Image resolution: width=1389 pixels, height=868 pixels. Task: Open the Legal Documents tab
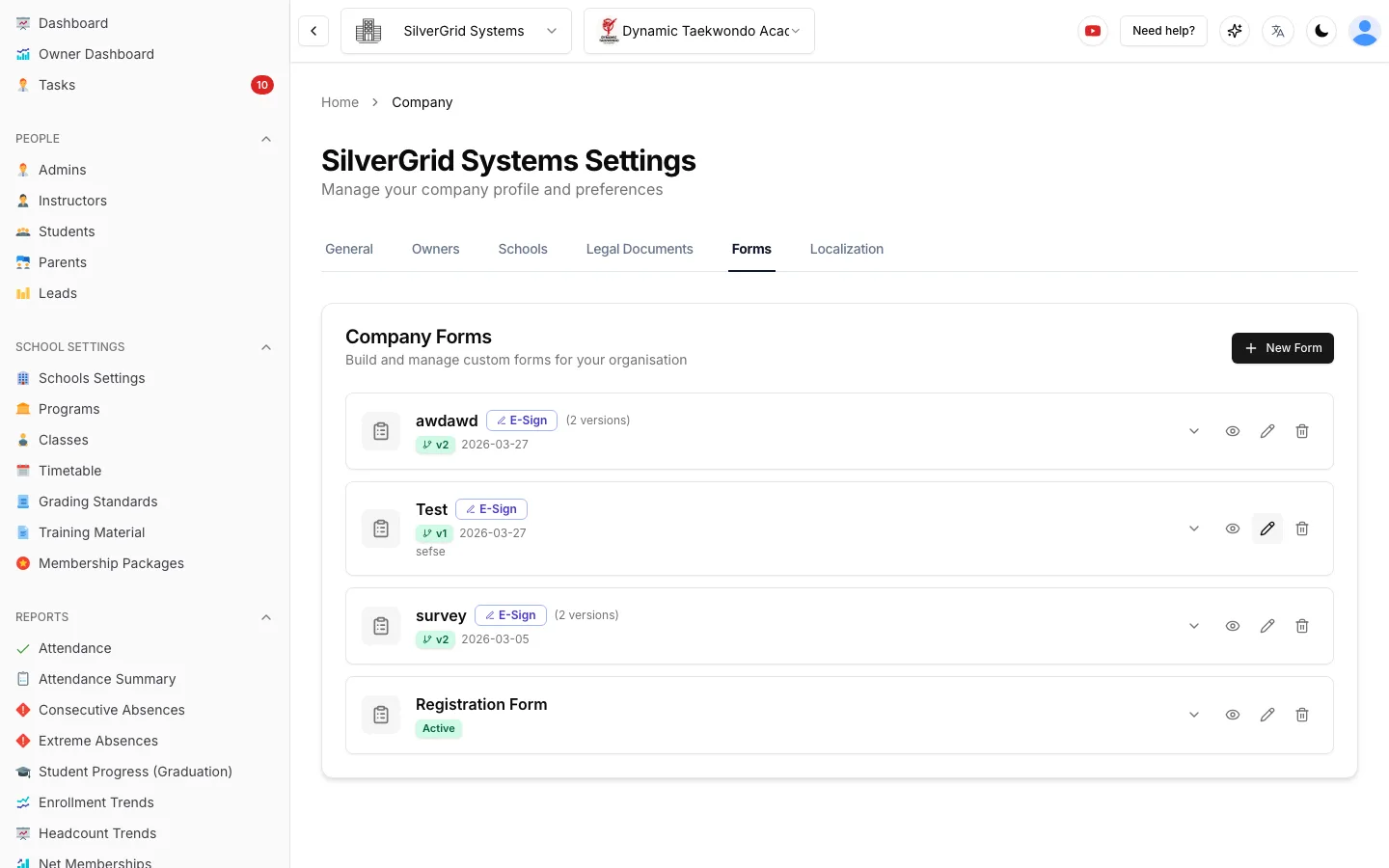(640, 249)
